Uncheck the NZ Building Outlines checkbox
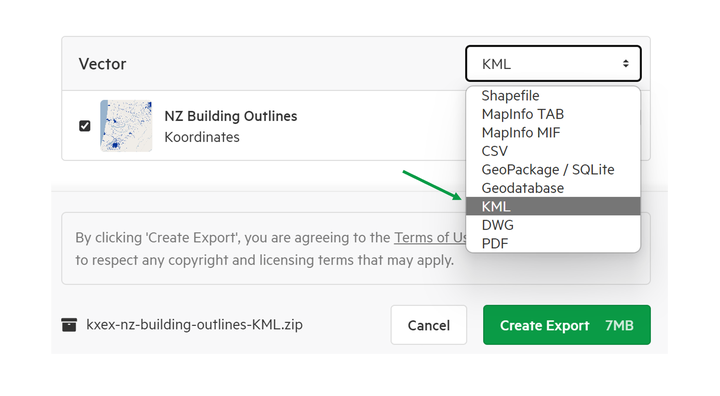The width and height of the screenshot is (720, 396). click(84, 125)
